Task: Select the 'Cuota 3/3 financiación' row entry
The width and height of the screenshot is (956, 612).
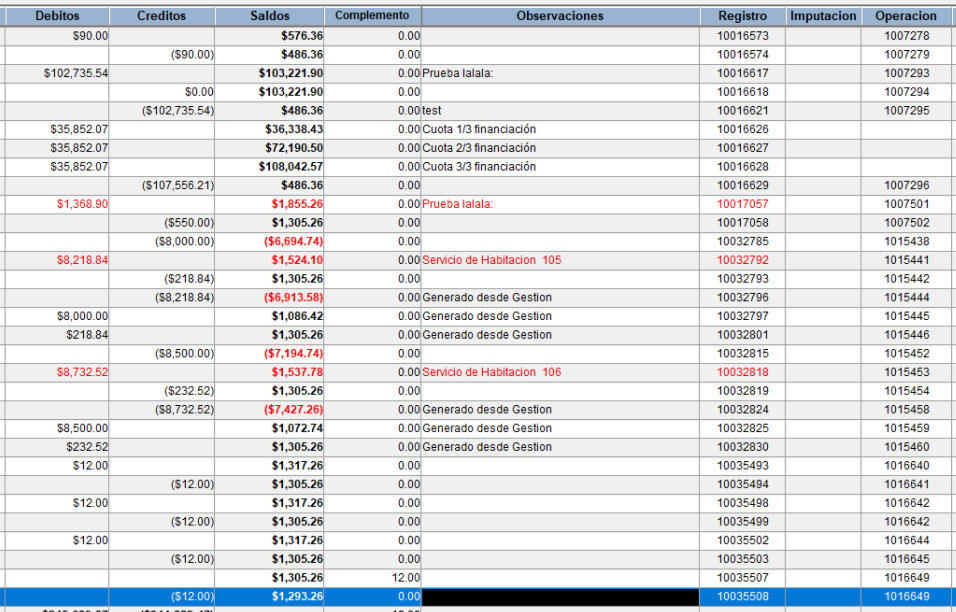Action: pyautogui.click(x=479, y=167)
